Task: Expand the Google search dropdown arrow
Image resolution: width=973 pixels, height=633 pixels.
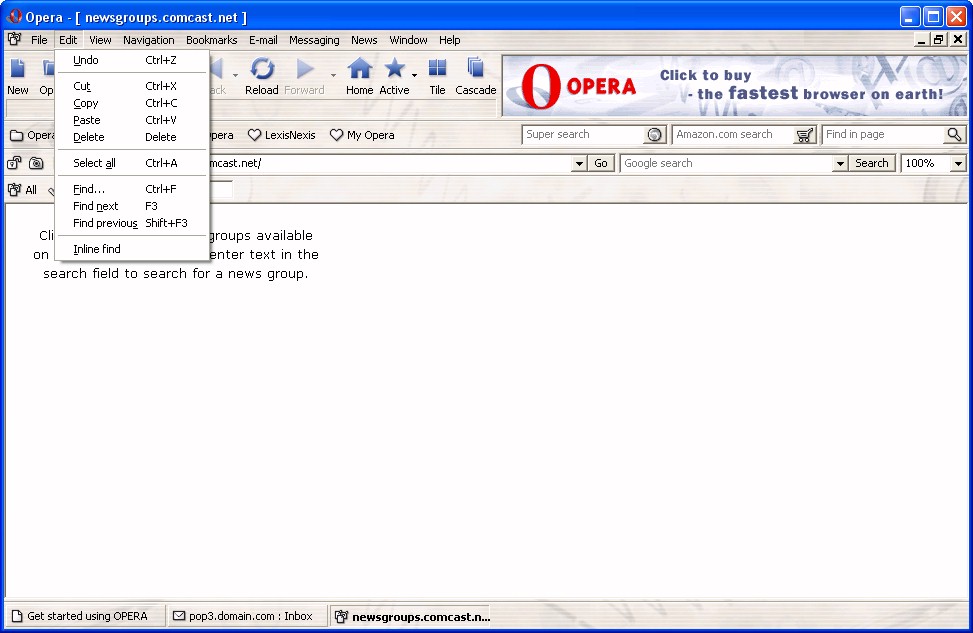Action: pyautogui.click(x=840, y=163)
